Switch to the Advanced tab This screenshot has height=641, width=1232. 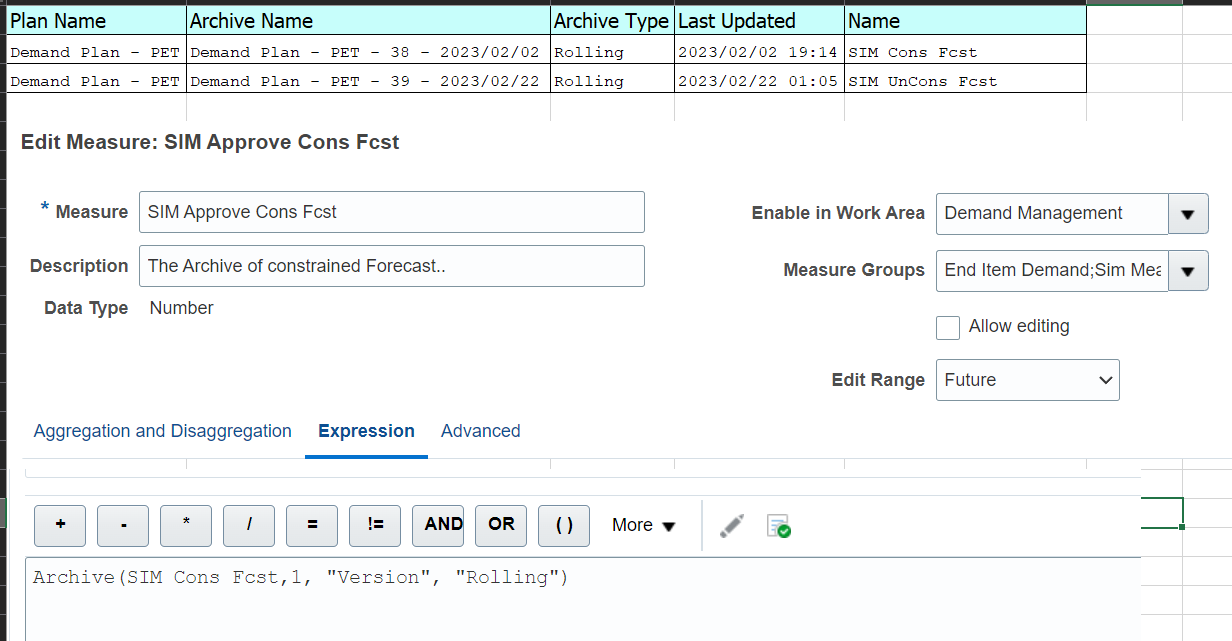tap(480, 431)
